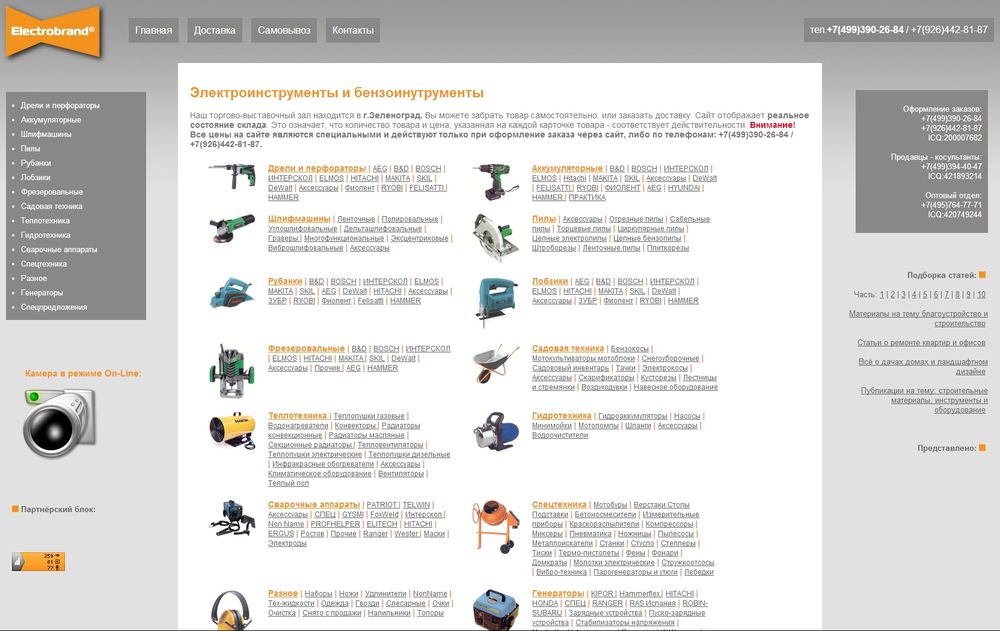
Task: Click the Electrobrand logo
Action: pyautogui.click(x=53, y=31)
